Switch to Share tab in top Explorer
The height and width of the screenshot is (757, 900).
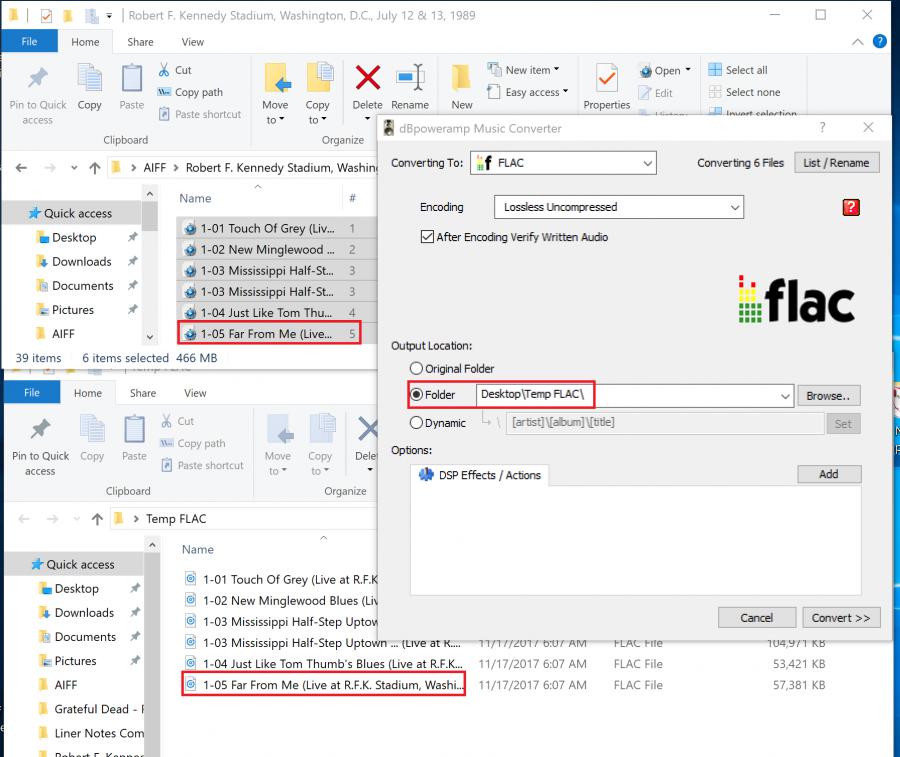140,42
